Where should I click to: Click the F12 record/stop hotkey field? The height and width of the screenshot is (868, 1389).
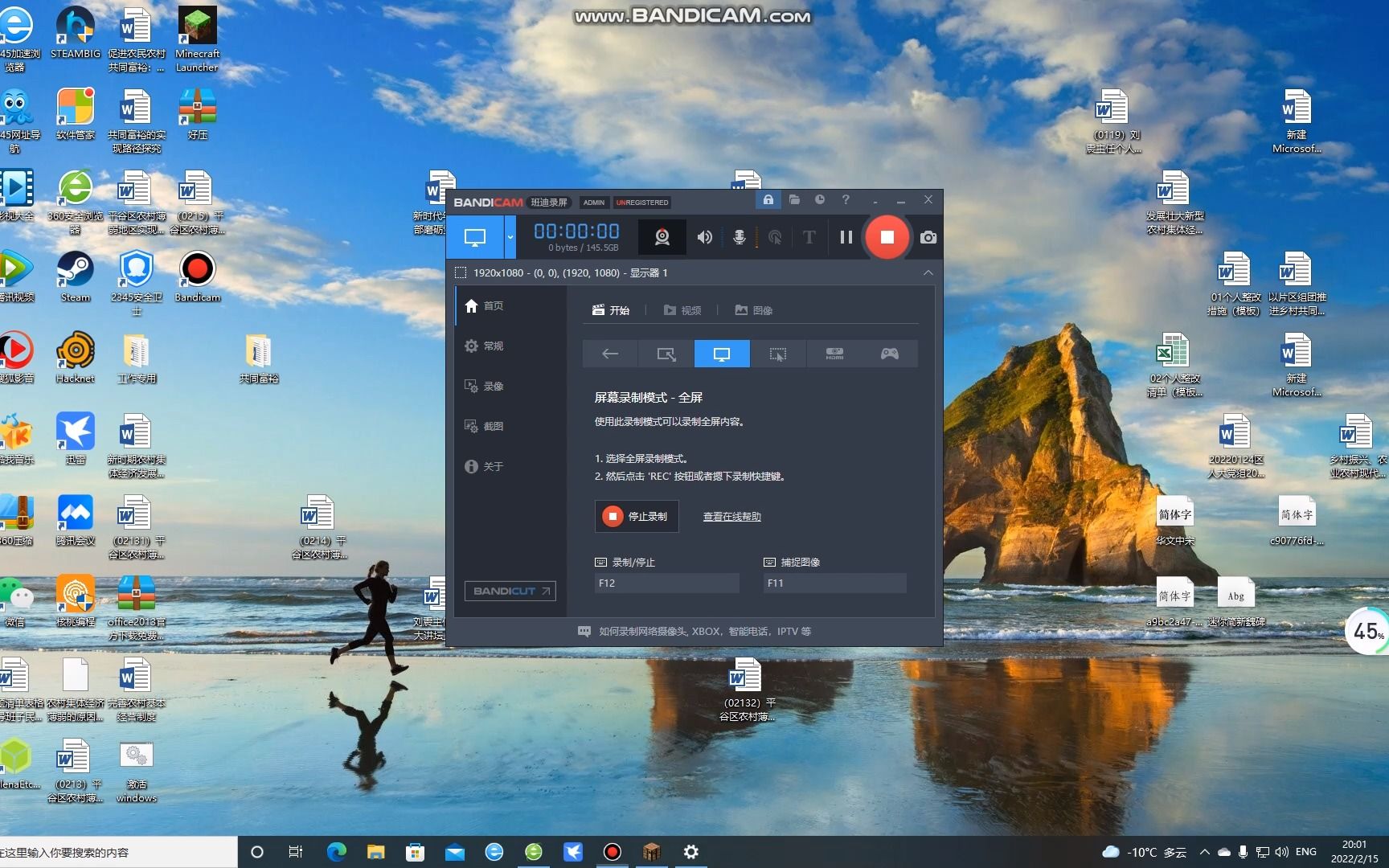(x=666, y=583)
